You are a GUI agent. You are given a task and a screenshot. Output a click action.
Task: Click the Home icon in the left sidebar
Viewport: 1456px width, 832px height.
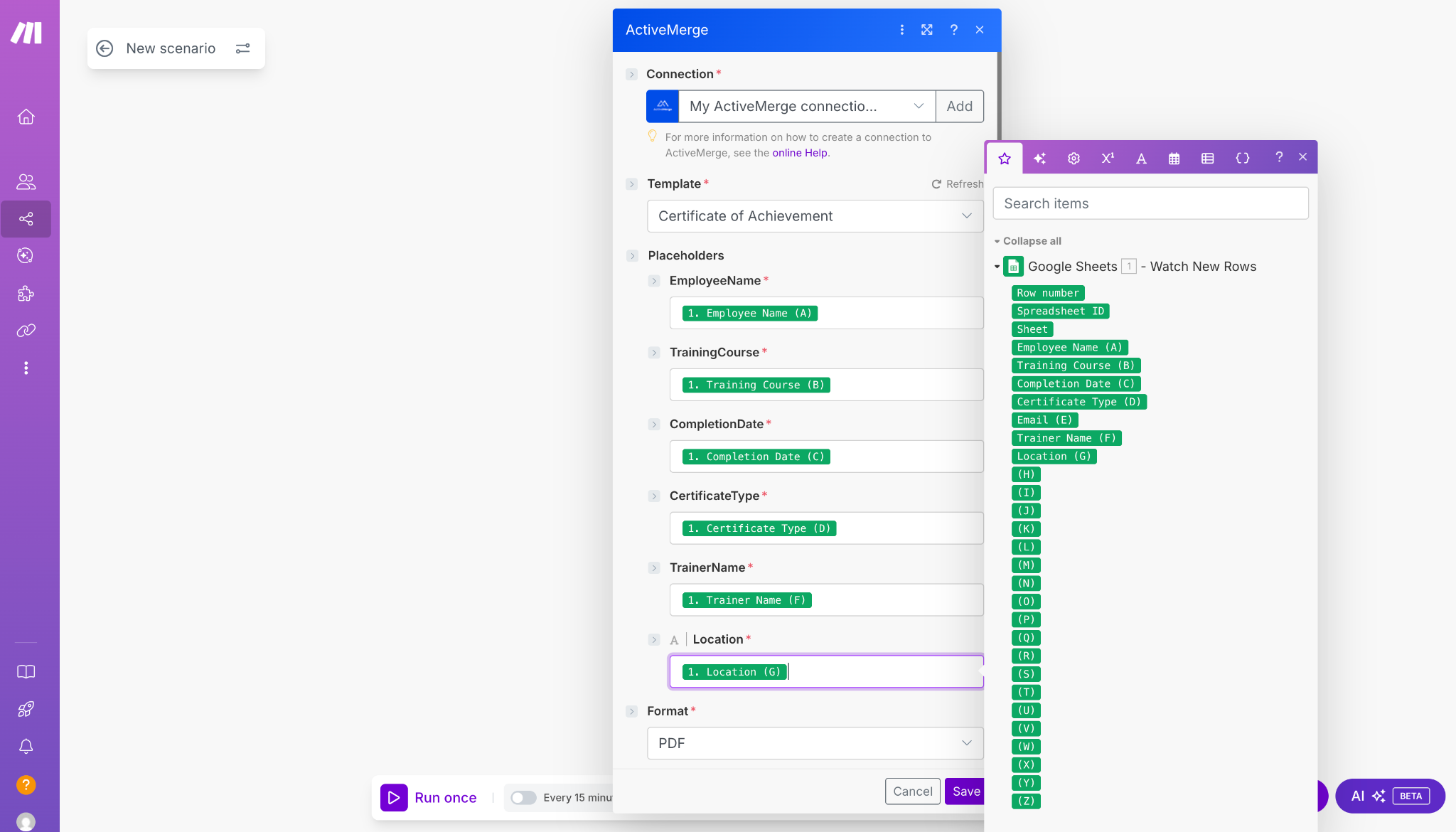point(26,117)
